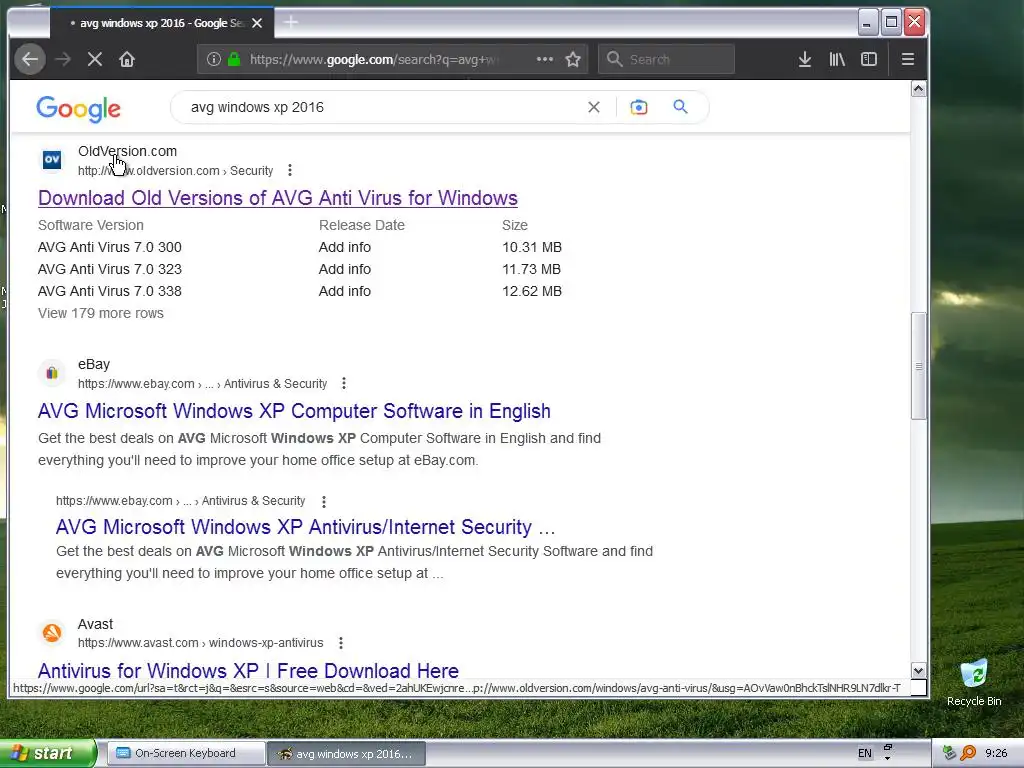This screenshot has height=768, width=1024.
Task: Click the OldVersion.com site favicon
Action: [52, 159]
